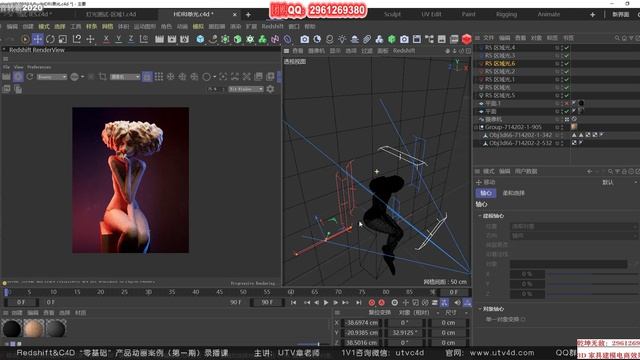Toggle X axis lock
The image size is (640, 360).
(106, 39)
